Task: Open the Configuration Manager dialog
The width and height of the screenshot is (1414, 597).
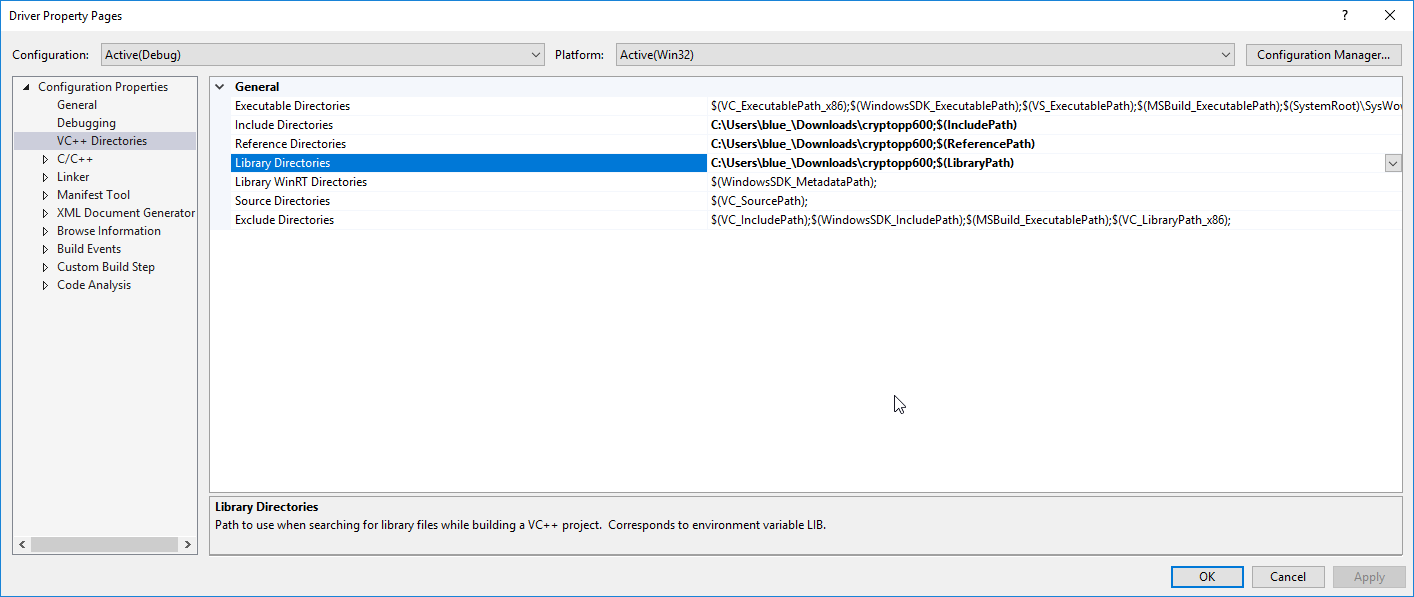Action: (x=1323, y=55)
